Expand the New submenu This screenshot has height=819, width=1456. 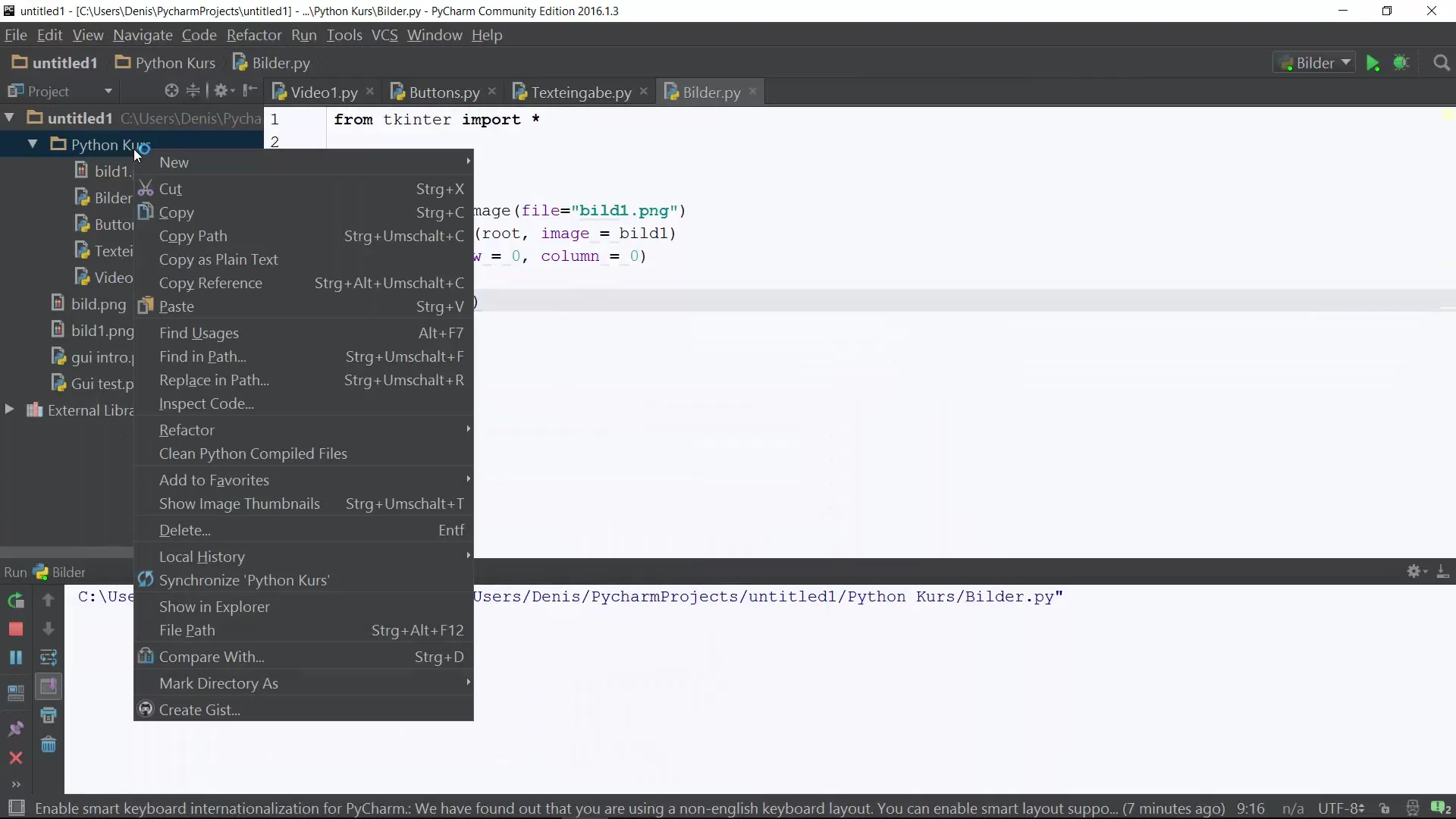303,162
